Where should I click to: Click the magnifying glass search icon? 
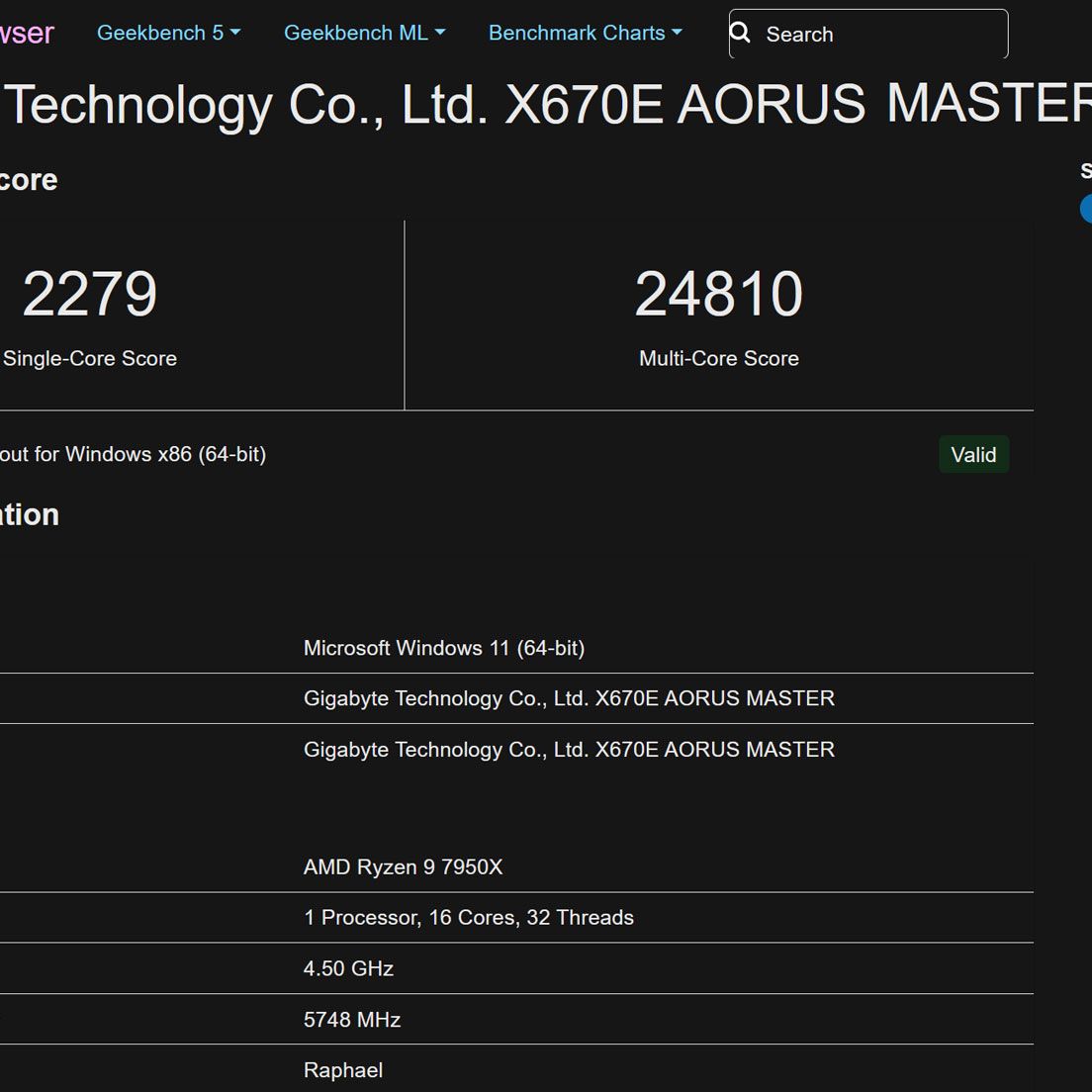[x=740, y=33]
